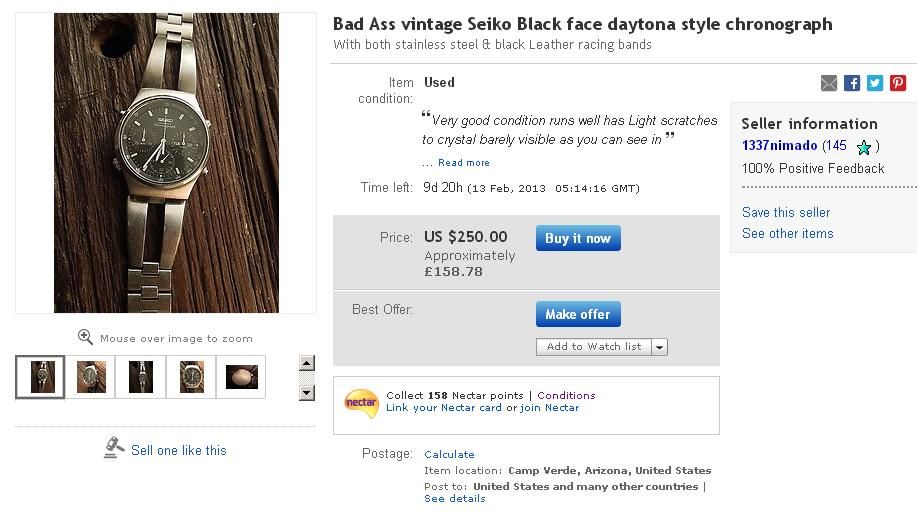Click the Nectar logo icon
917x515 pixels.
[x=361, y=402]
